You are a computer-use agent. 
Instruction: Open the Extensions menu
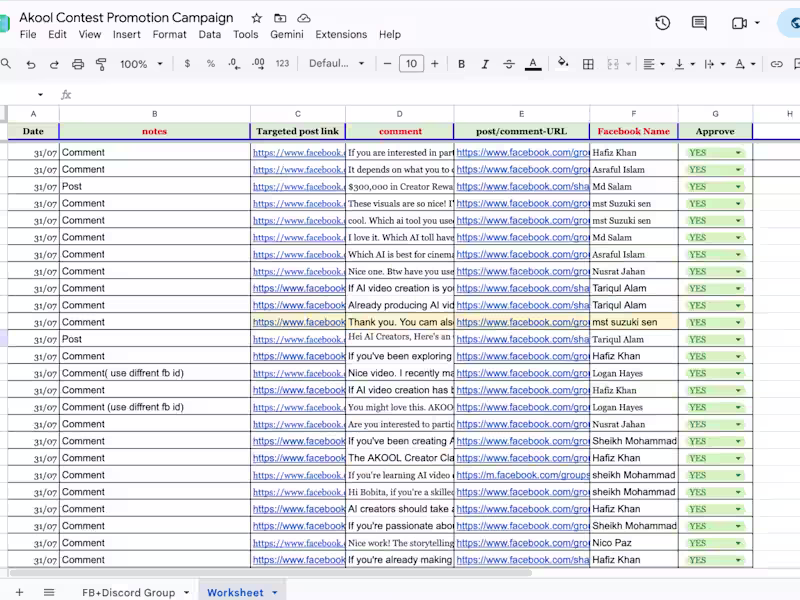[341, 35]
